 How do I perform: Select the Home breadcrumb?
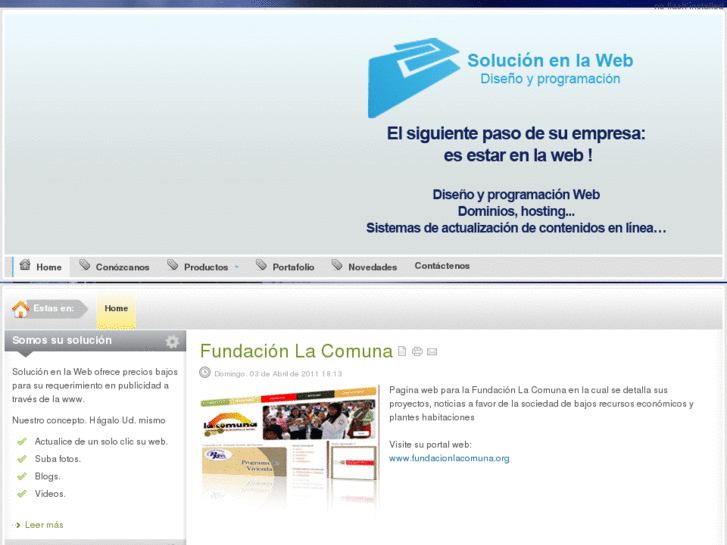click(116, 308)
